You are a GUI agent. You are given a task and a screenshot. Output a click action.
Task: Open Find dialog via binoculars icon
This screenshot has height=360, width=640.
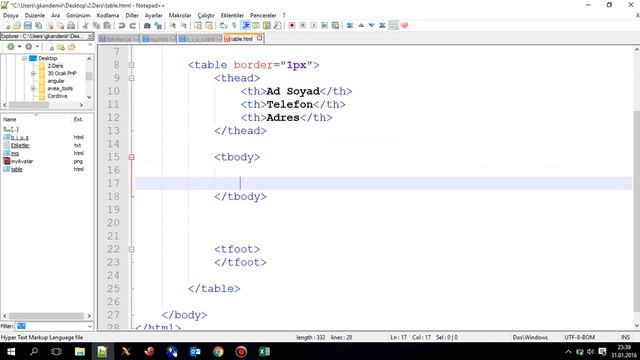click(x=147, y=26)
